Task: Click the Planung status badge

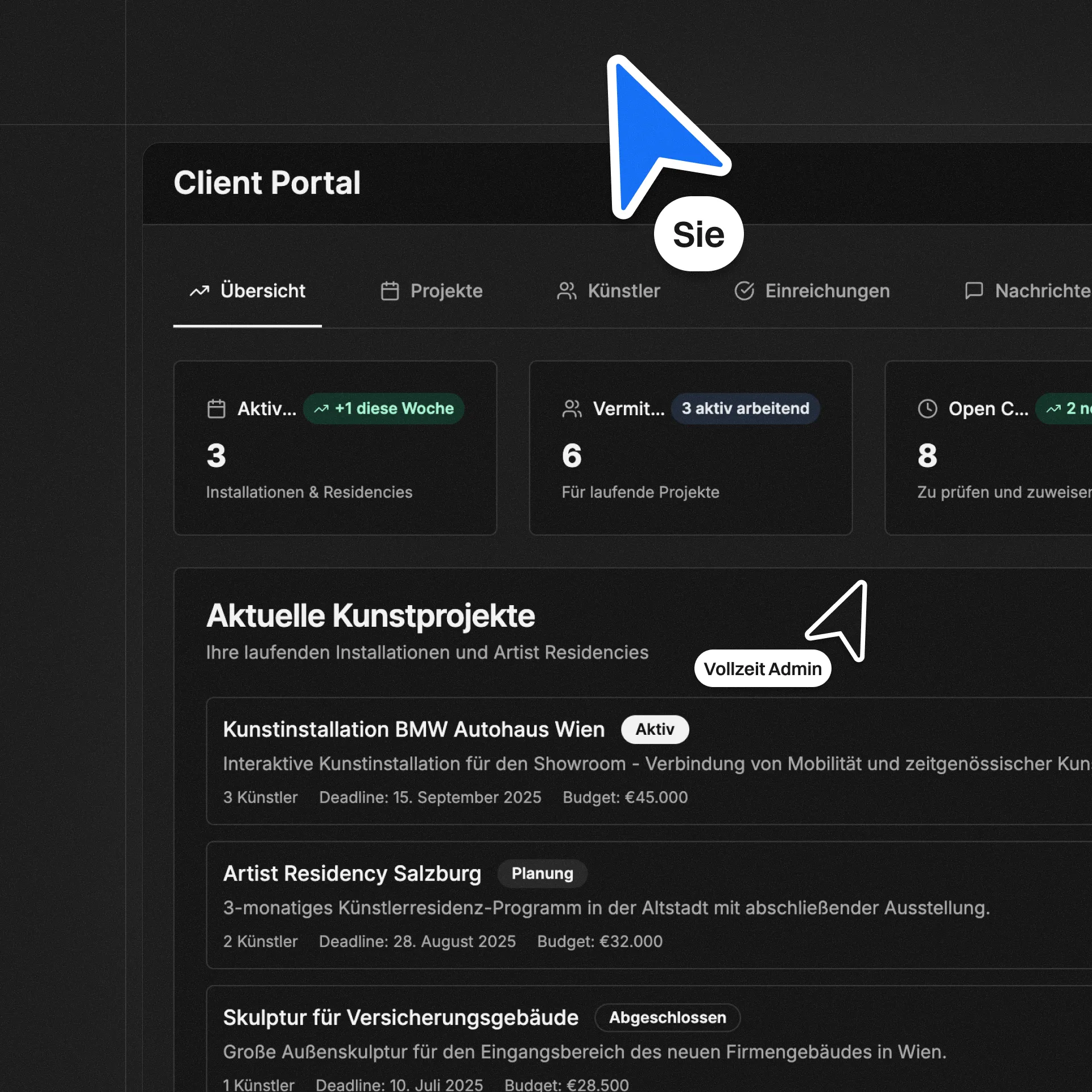Action: [x=542, y=873]
